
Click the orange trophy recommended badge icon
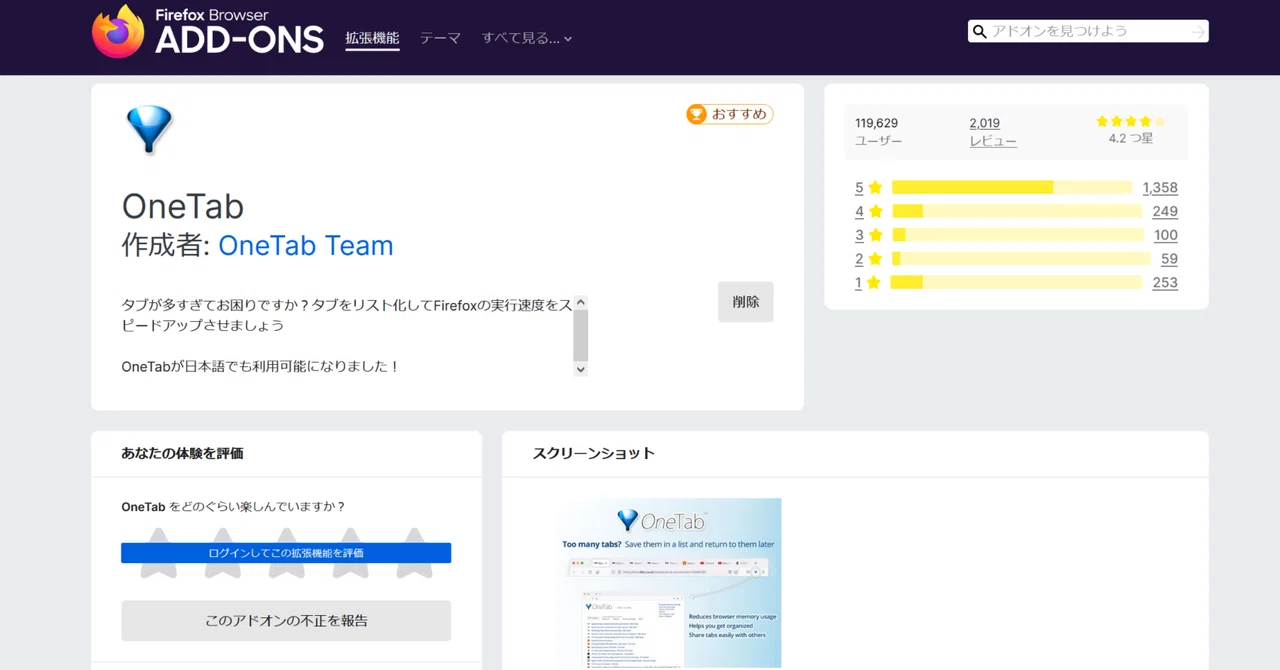pyautogui.click(x=696, y=114)
